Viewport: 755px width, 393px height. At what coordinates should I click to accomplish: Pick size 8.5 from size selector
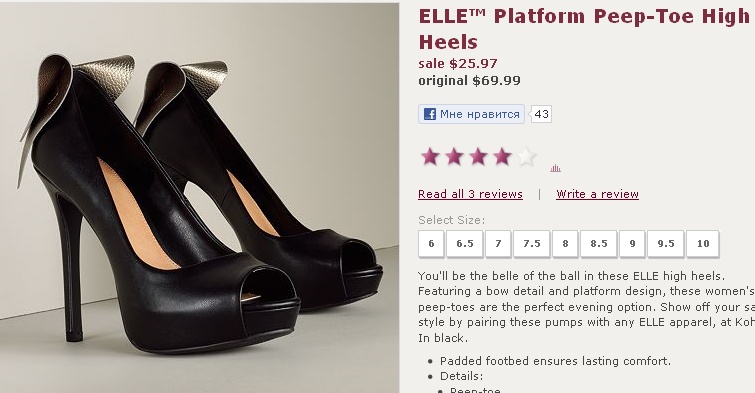point(599,244)
